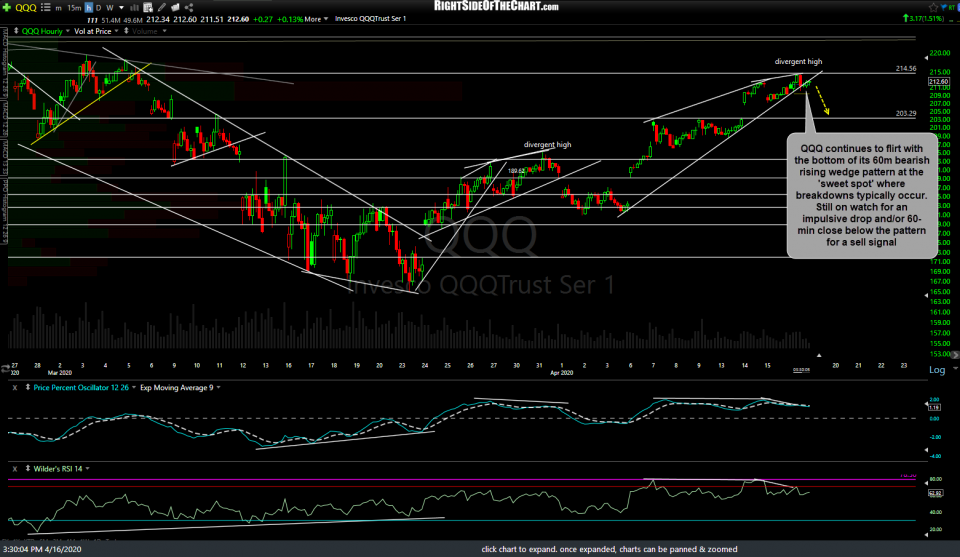Click the green plus add-symbol icon

point(7,7)
